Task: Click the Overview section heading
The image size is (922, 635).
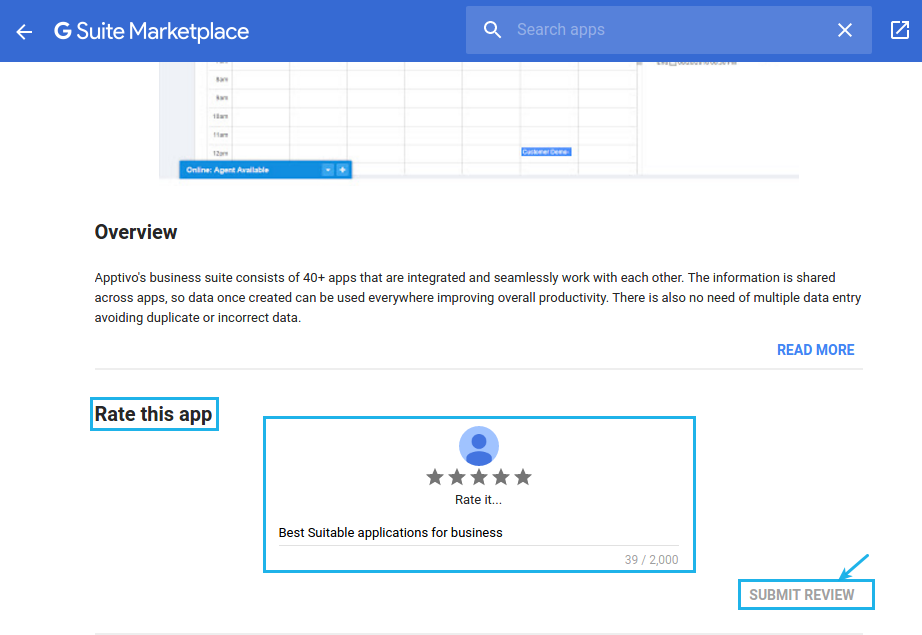Action: (136, 232)
